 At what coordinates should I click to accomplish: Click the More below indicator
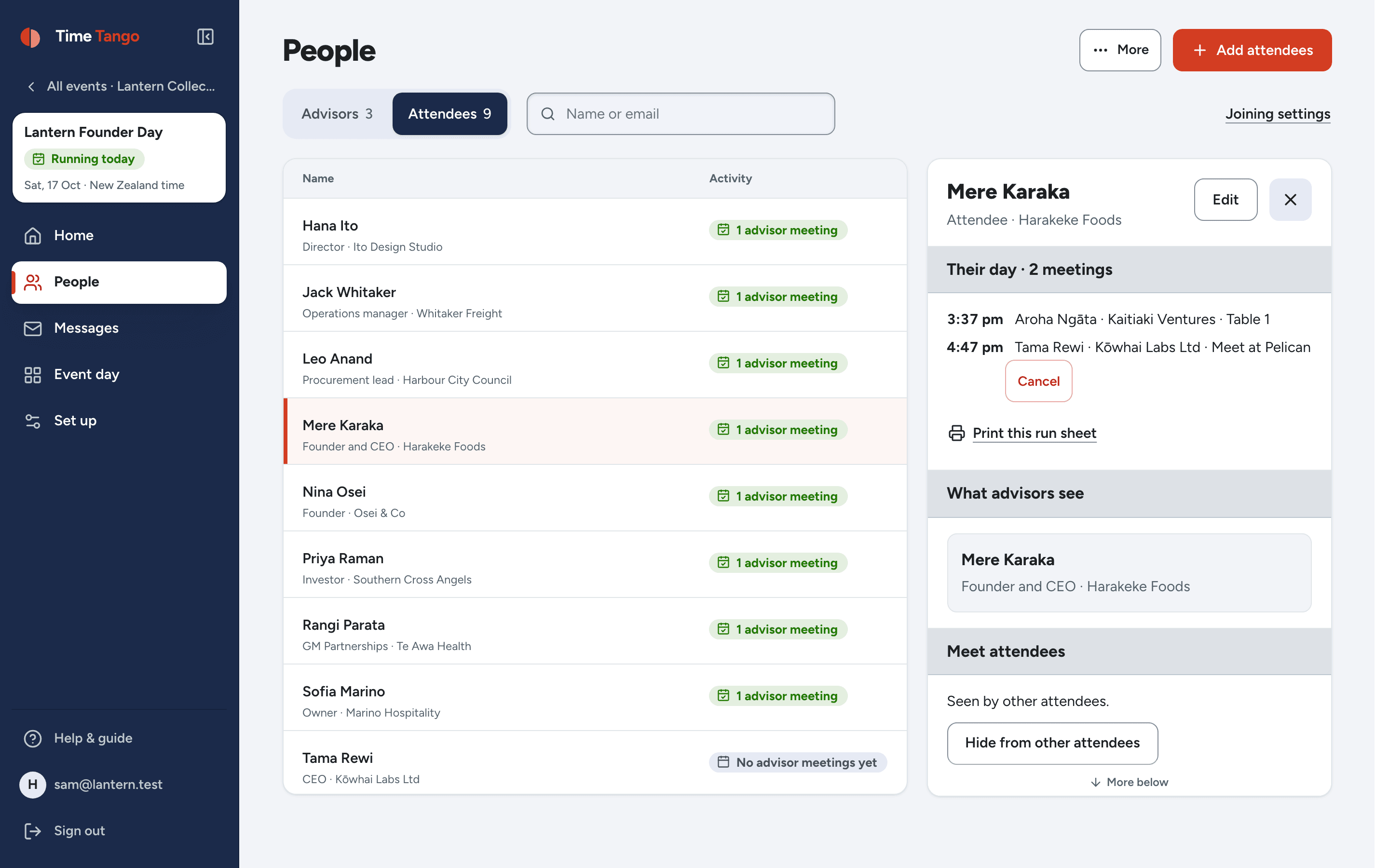[1129, 782]
